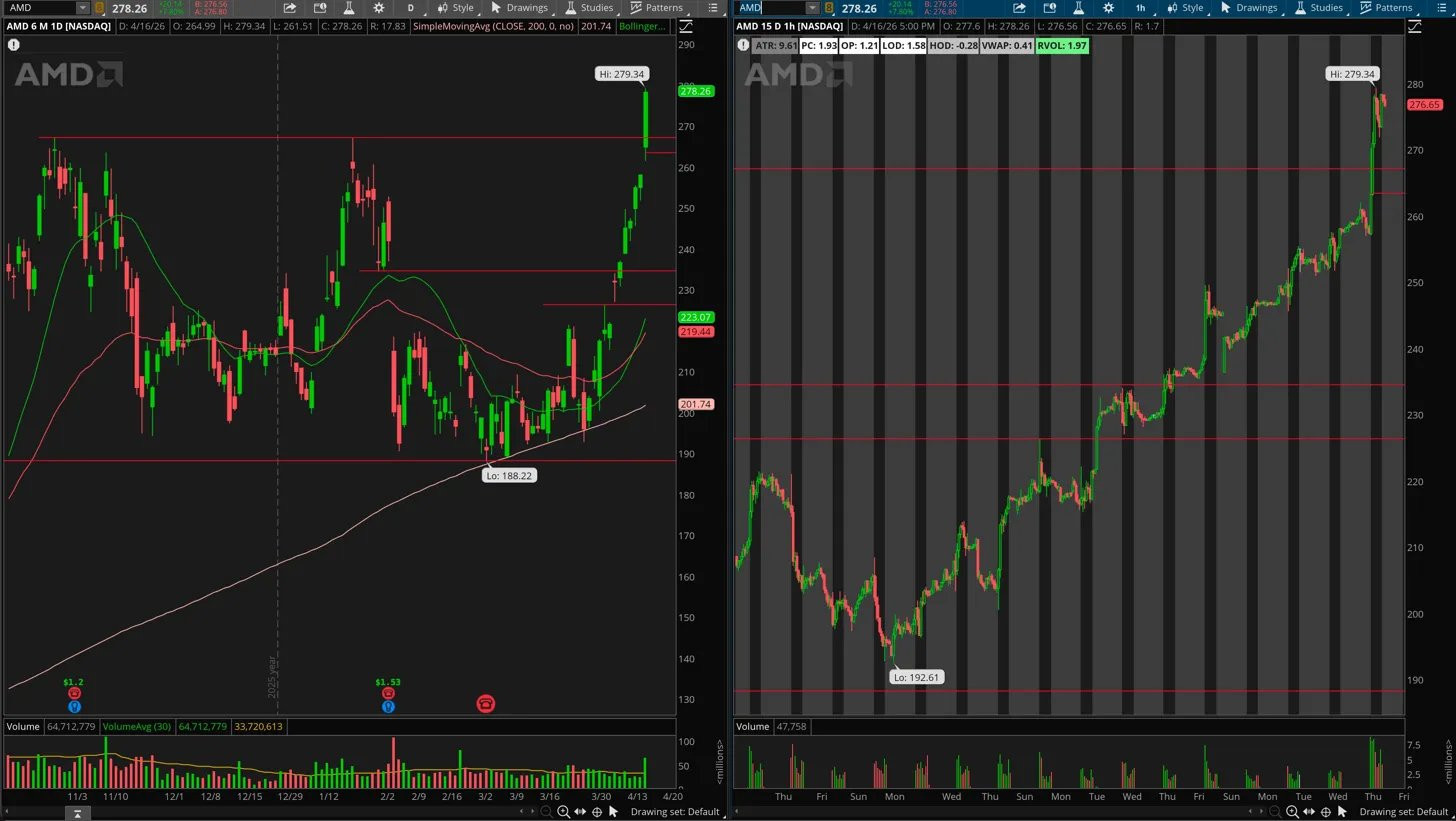Click the crosshair icon in the left chart footer
1456x821 pixels.
click(x=597, y=812)
